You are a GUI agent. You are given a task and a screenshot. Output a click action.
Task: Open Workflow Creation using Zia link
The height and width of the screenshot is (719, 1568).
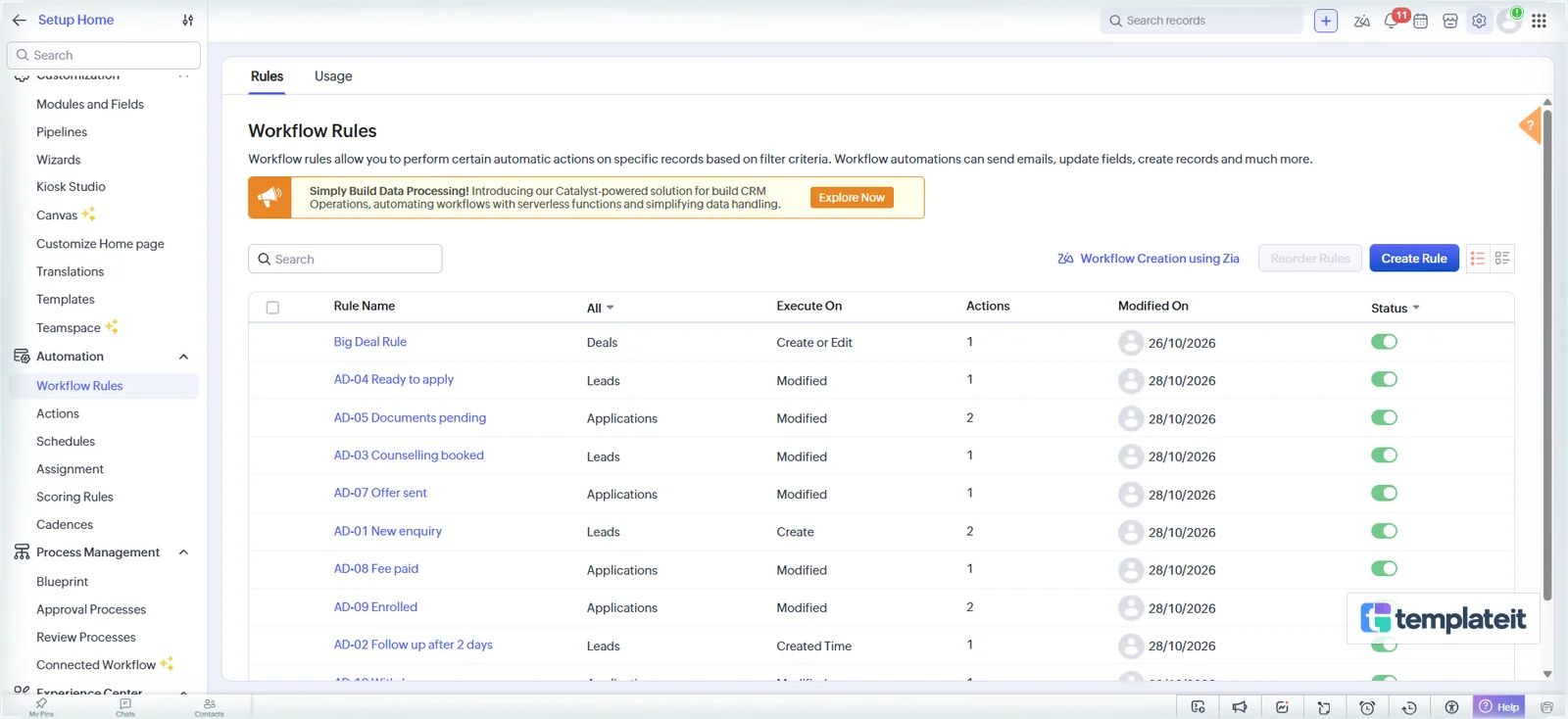(1149, 259)
